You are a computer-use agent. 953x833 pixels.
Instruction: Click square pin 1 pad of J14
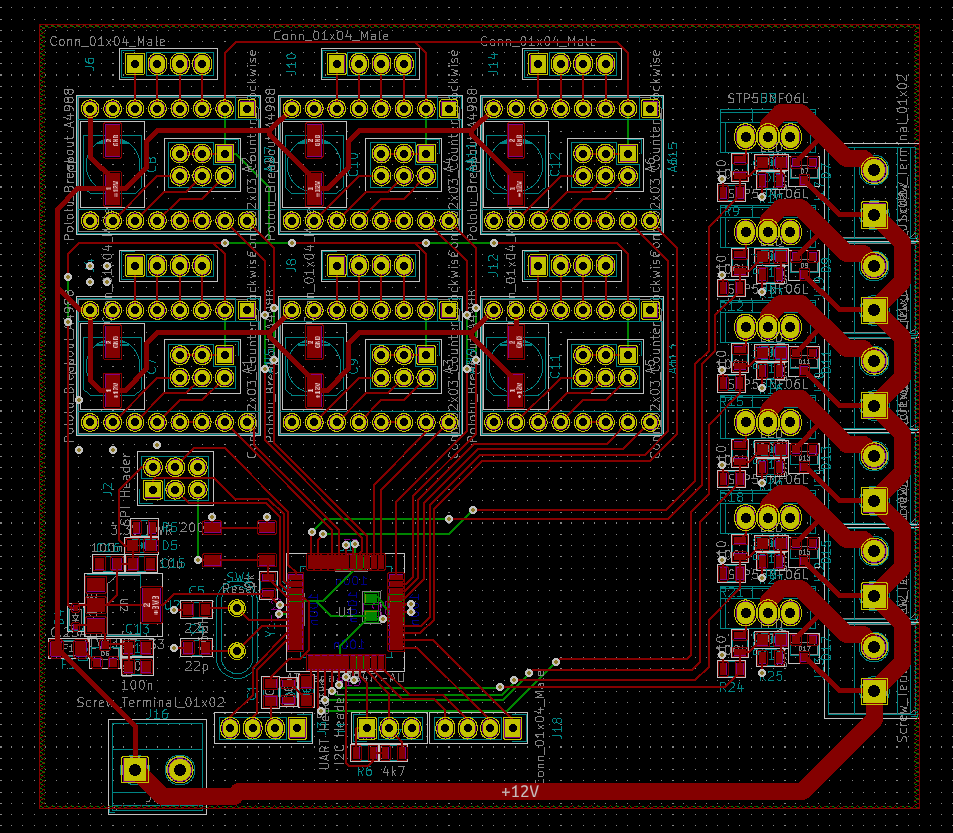(x=538, y=63)
